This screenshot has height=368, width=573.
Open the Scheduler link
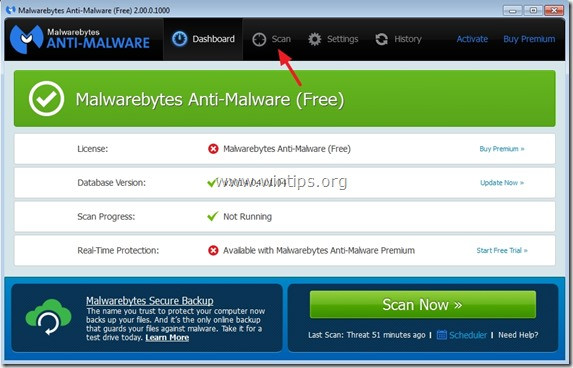point(468,335)
